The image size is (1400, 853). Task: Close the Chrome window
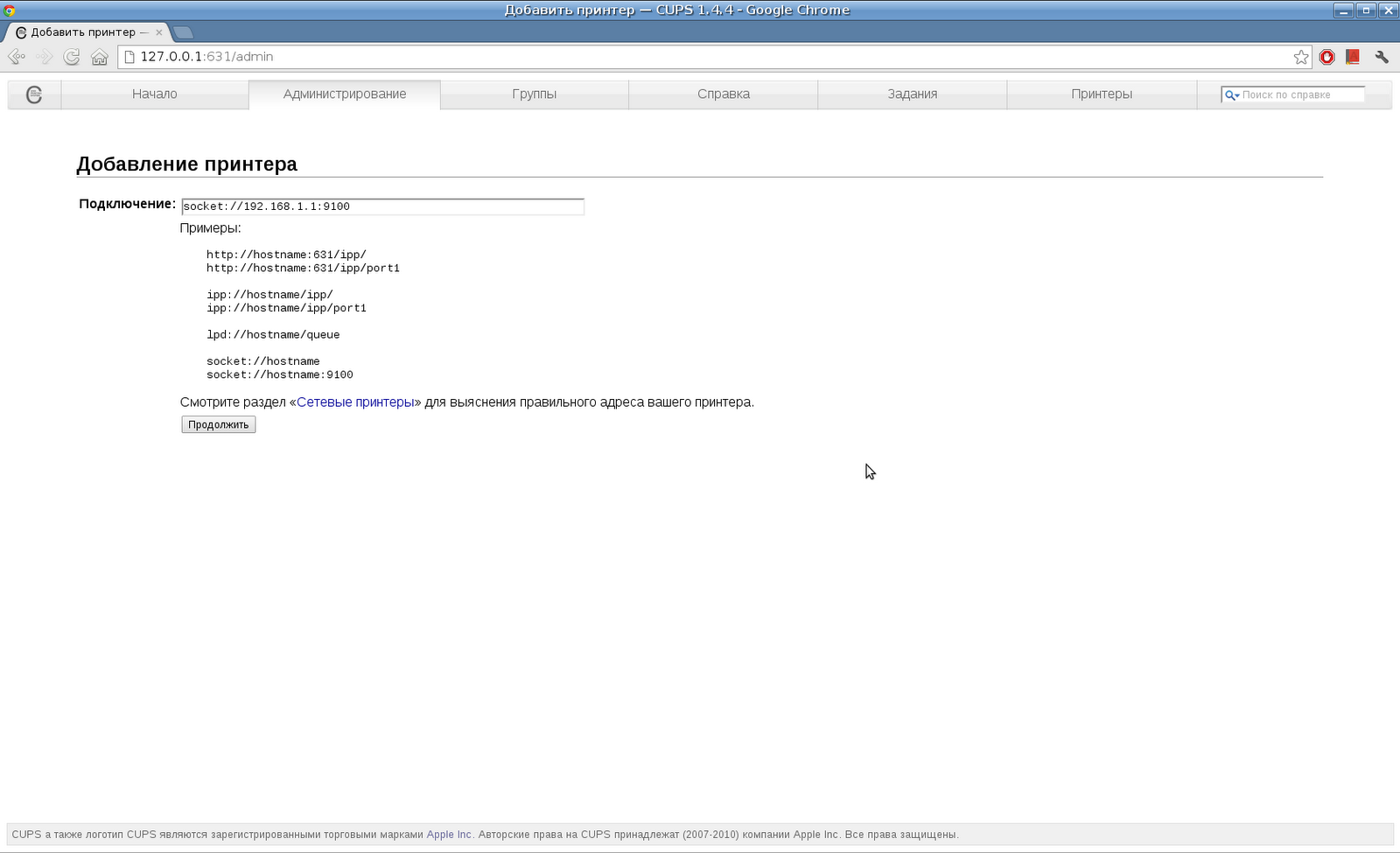tap(1388, 10)
